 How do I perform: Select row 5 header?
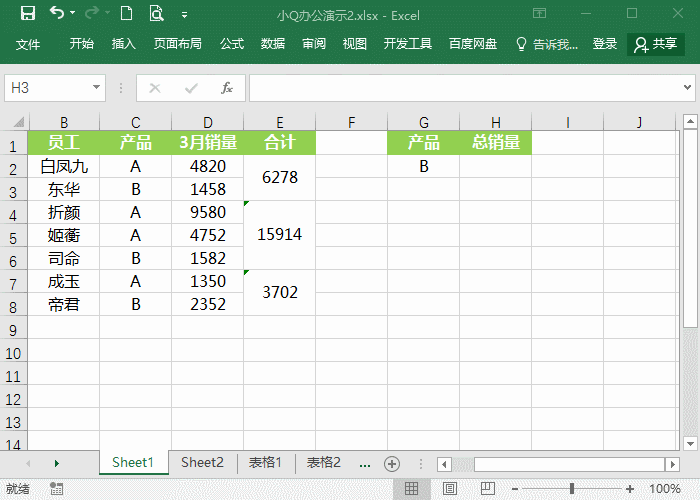(13, 236)
